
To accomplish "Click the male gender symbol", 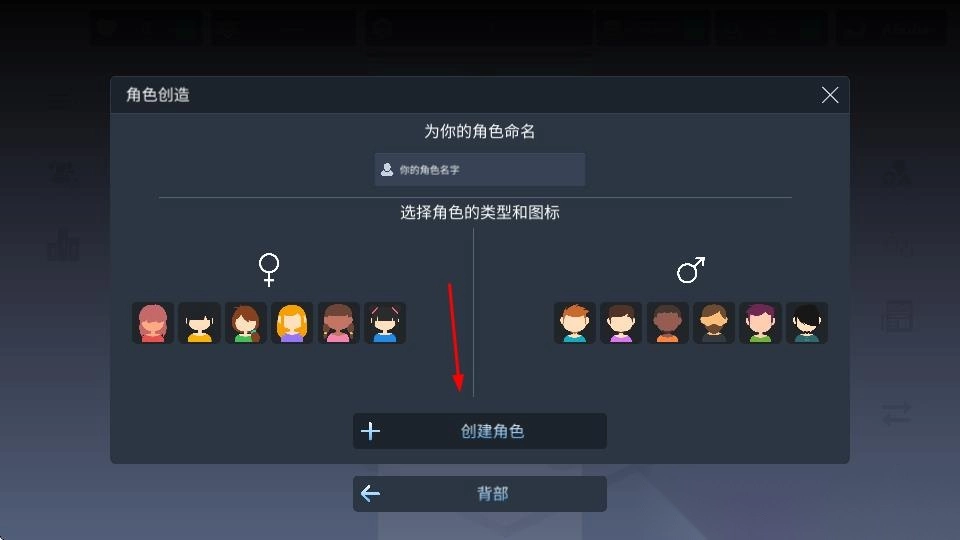I will 691,270.
